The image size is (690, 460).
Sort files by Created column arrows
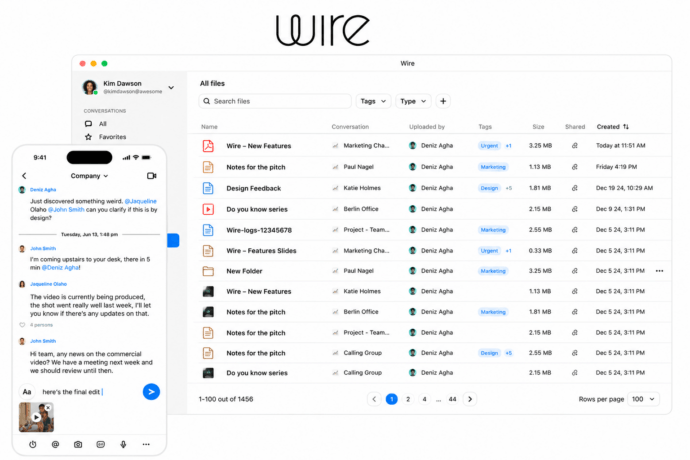click(626, 127)
